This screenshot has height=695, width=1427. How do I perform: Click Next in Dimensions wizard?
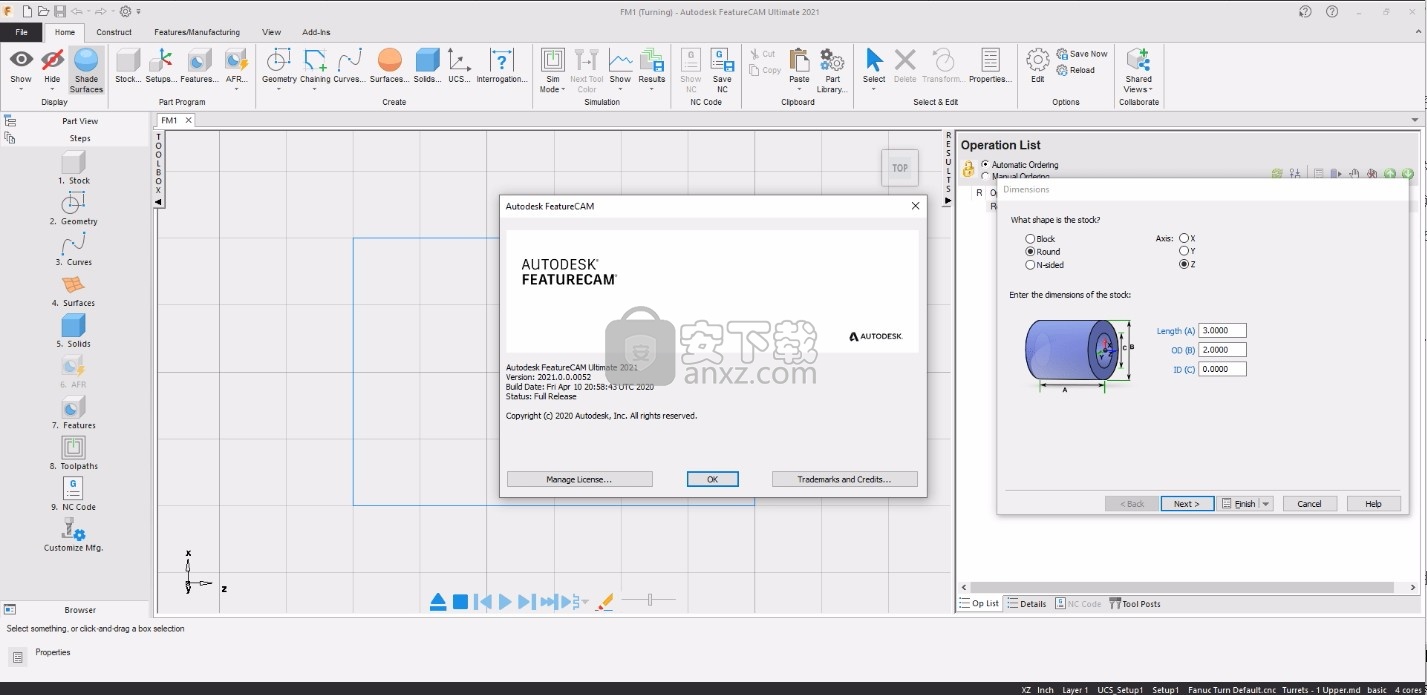point(1187,504)
